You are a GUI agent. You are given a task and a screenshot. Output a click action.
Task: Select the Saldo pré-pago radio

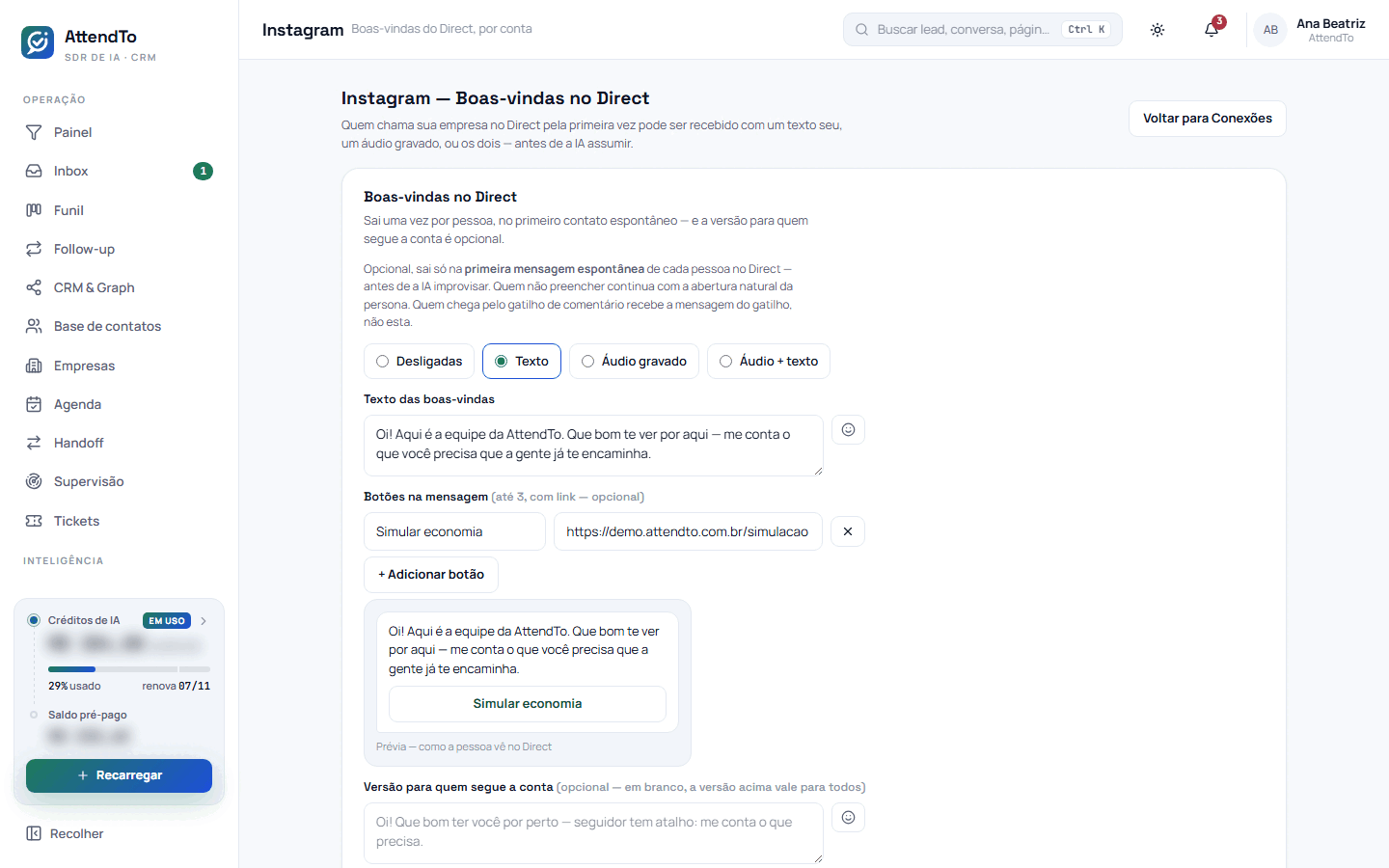34,715
